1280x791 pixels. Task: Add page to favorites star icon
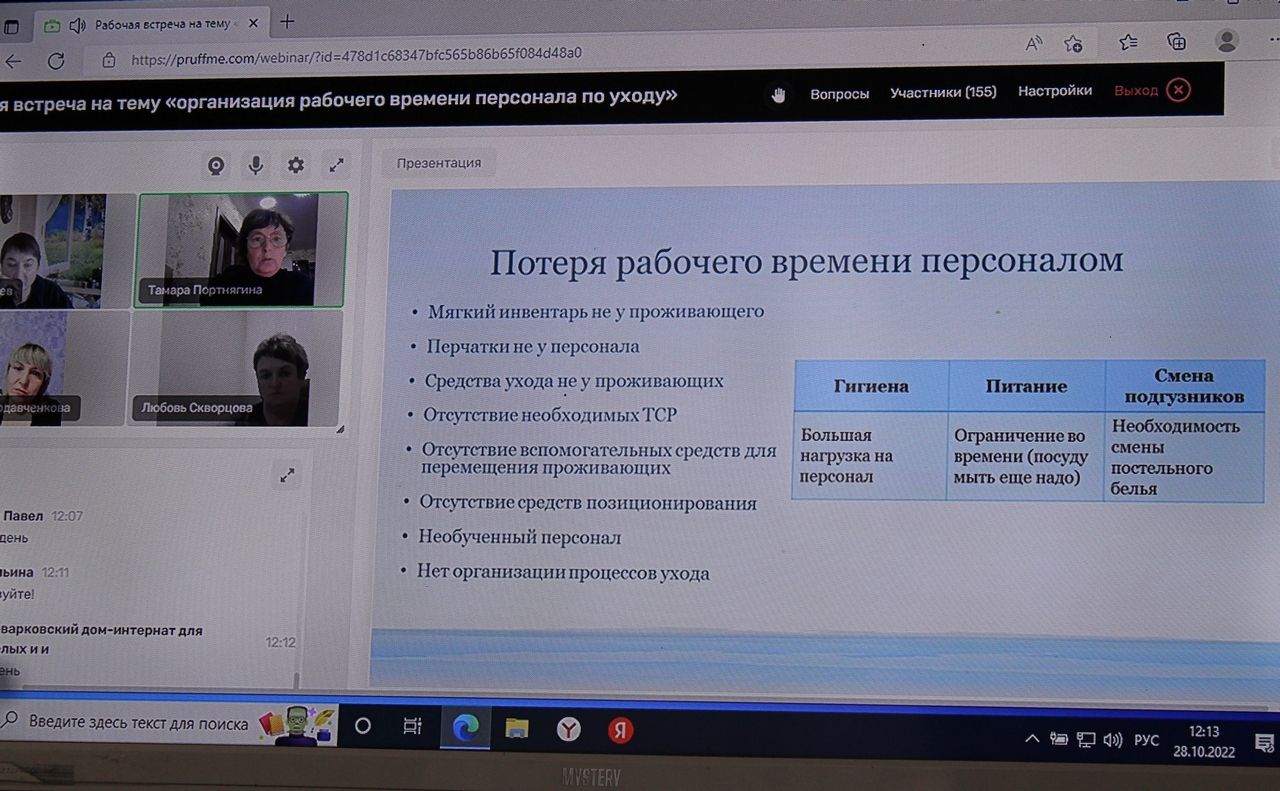1073,43
